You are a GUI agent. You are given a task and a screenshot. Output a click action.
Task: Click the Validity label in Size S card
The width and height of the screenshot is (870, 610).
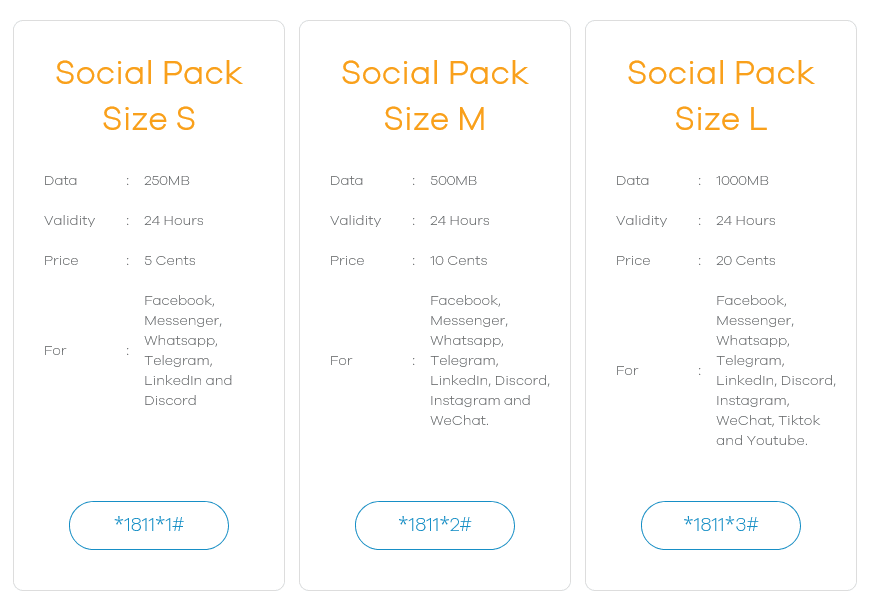click(70, 221)
